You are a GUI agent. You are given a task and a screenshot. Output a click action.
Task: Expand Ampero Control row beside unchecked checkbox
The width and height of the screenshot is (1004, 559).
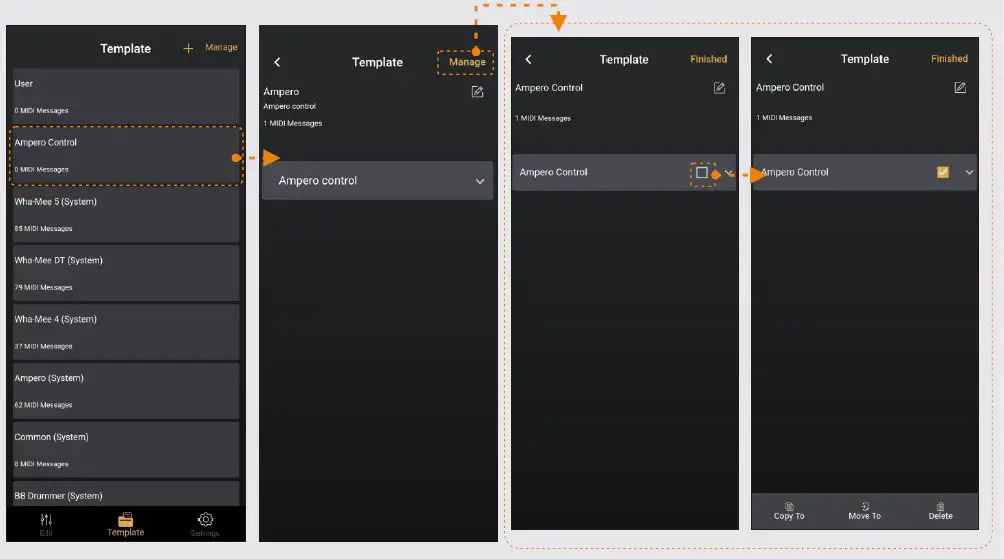tap(729, 173)
